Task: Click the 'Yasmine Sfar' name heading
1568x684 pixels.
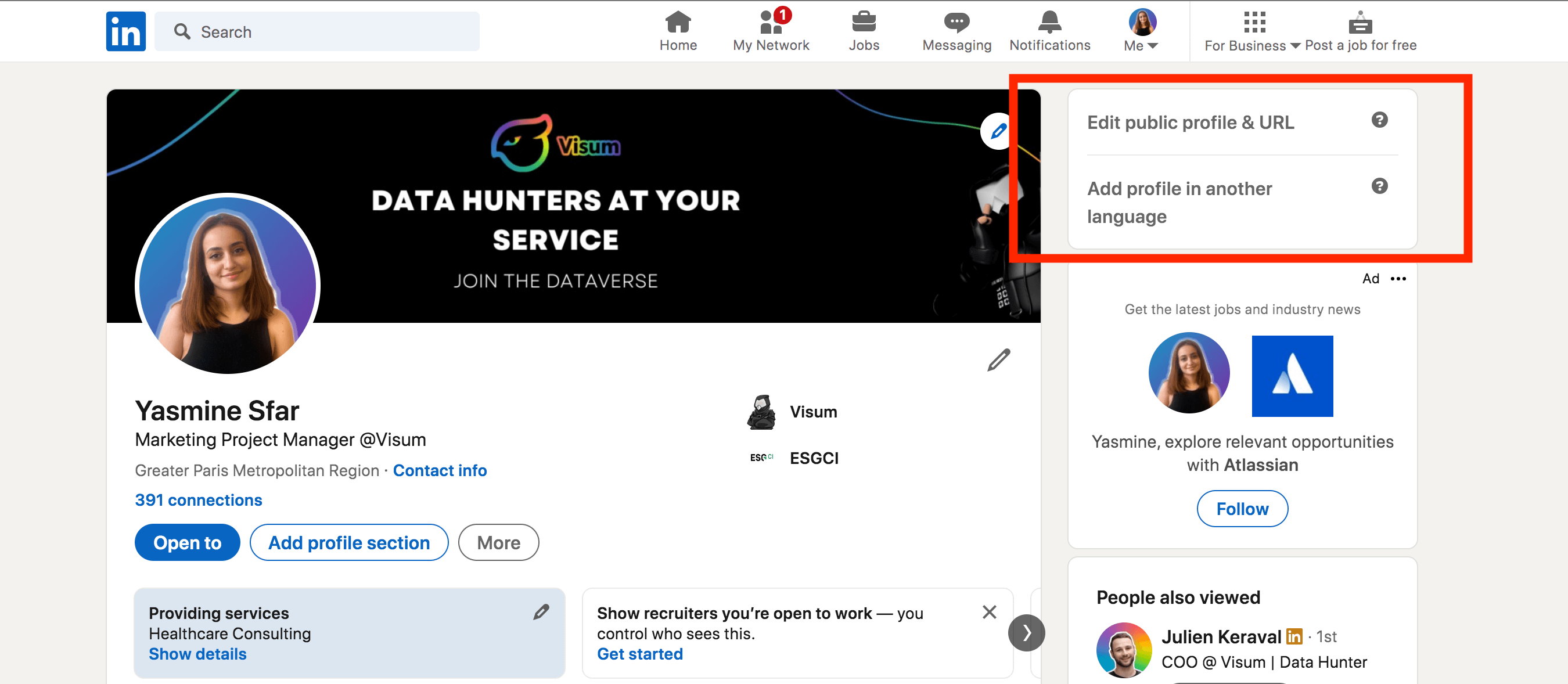Action: click(217, 411)
